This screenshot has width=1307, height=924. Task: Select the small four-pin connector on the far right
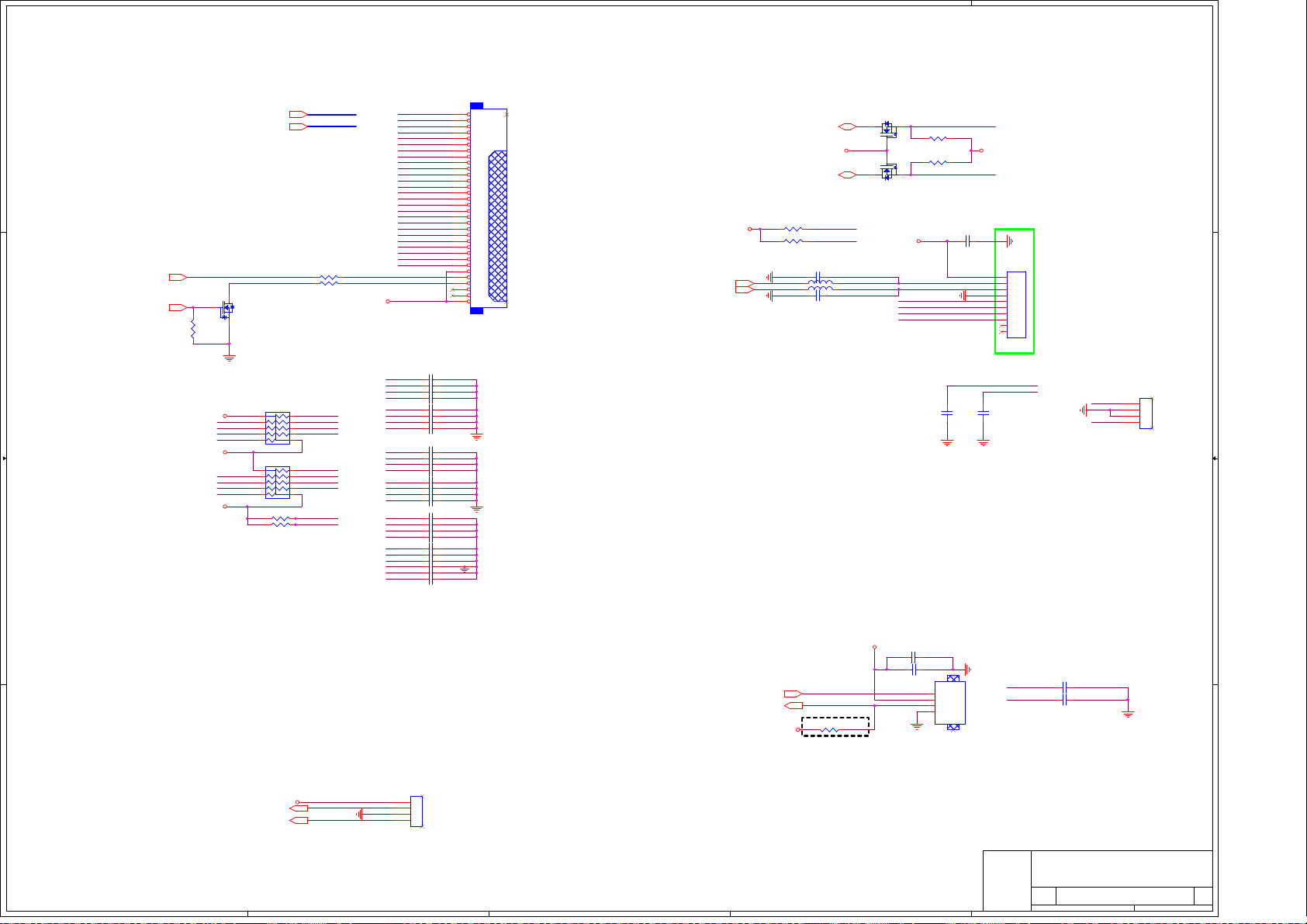click(1146, 413)
